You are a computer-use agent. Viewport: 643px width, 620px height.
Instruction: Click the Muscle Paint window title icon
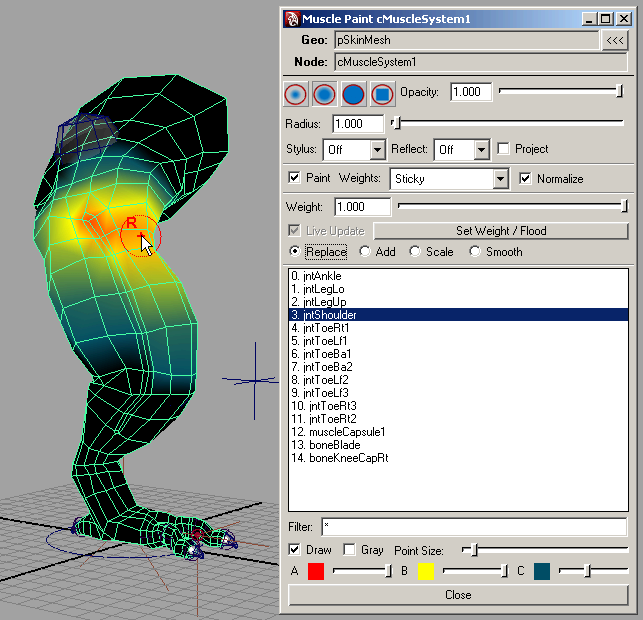pyautogui.click(x=291, y=19)
